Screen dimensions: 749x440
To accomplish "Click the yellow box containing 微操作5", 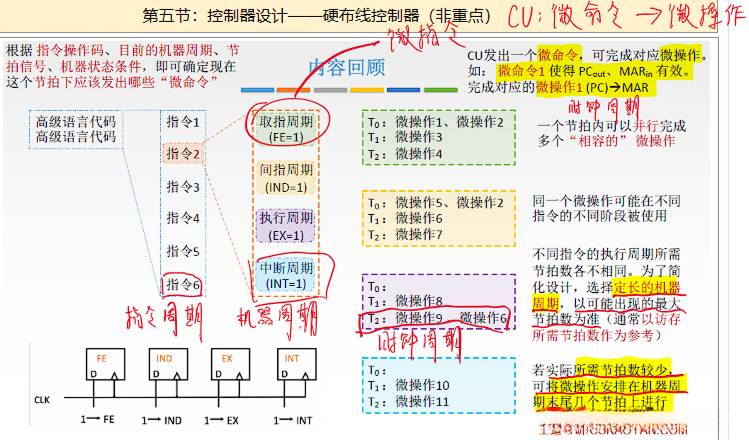I will point(439,218).
